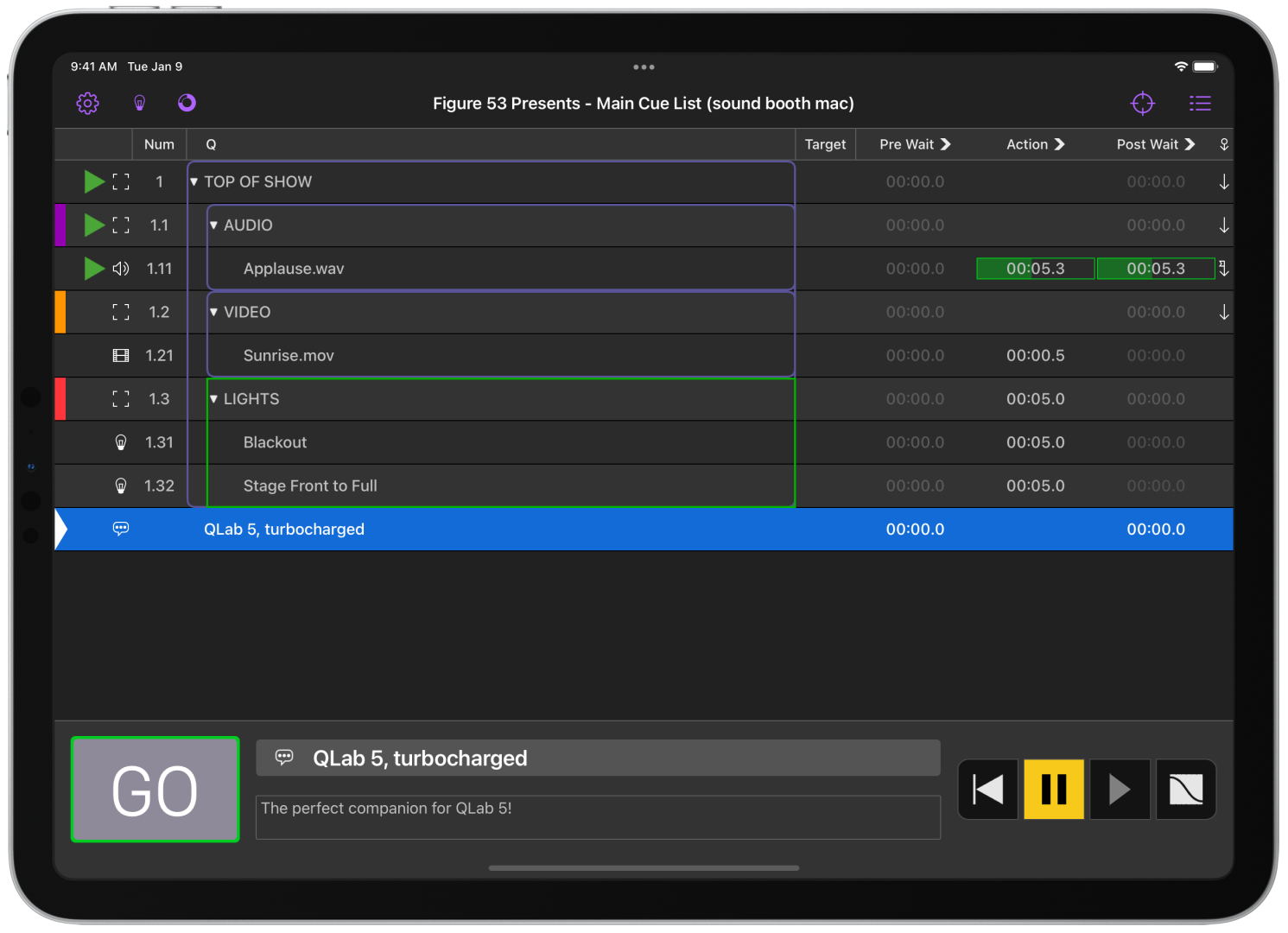
Task: Tap the continue arrow on AUDIO row
Action: 1224,225
